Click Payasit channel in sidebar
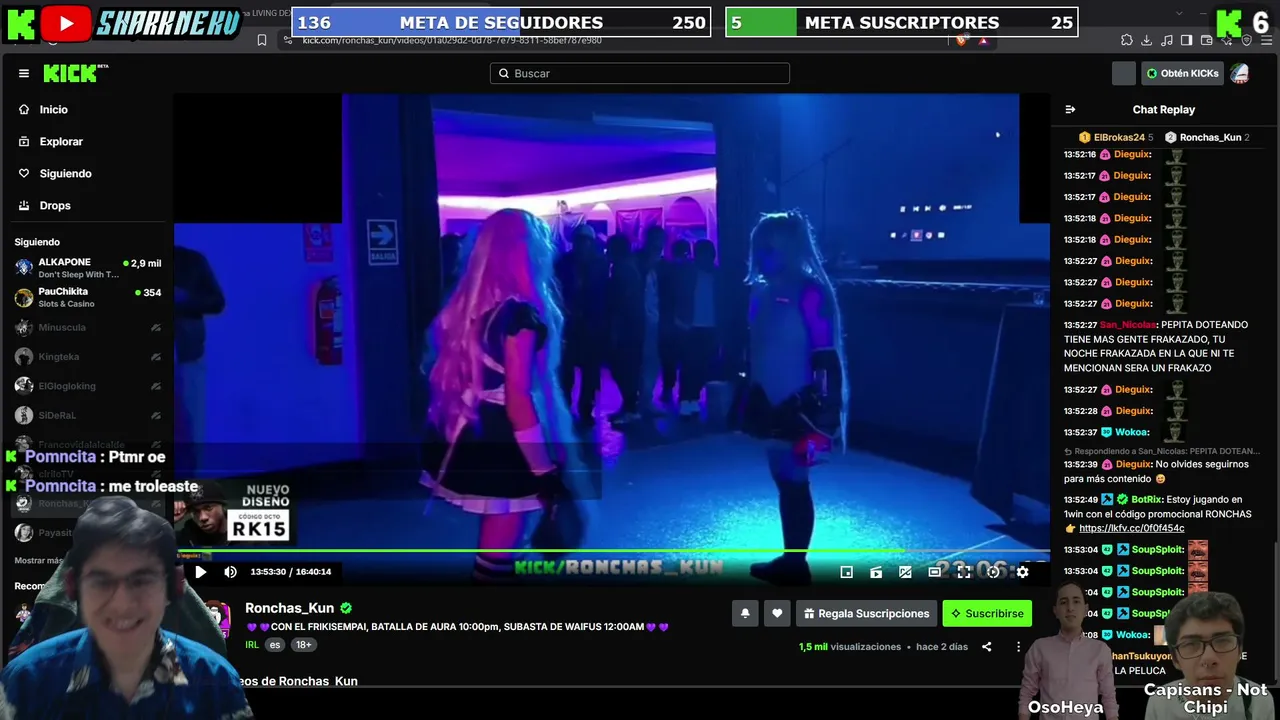The height and width of the screenshot is (720, 1280). (x=88, y=533)
